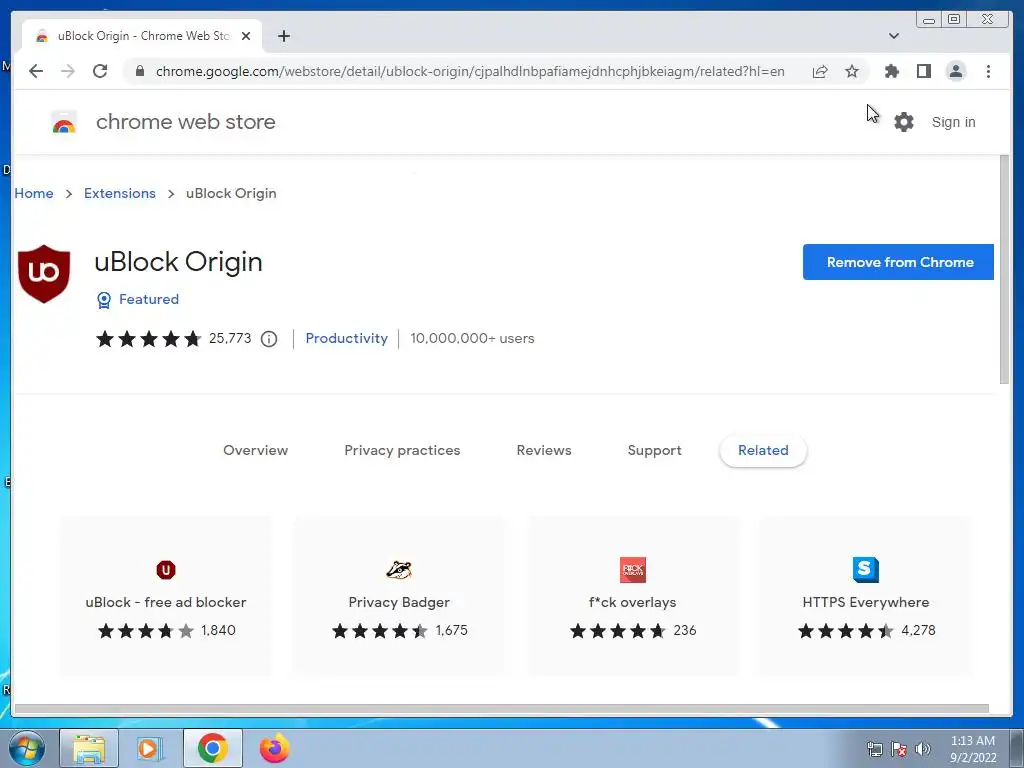The image size is (1024, 768).
Task: Expand the tab search dropdown arrow
Action: tap(894, 36)
